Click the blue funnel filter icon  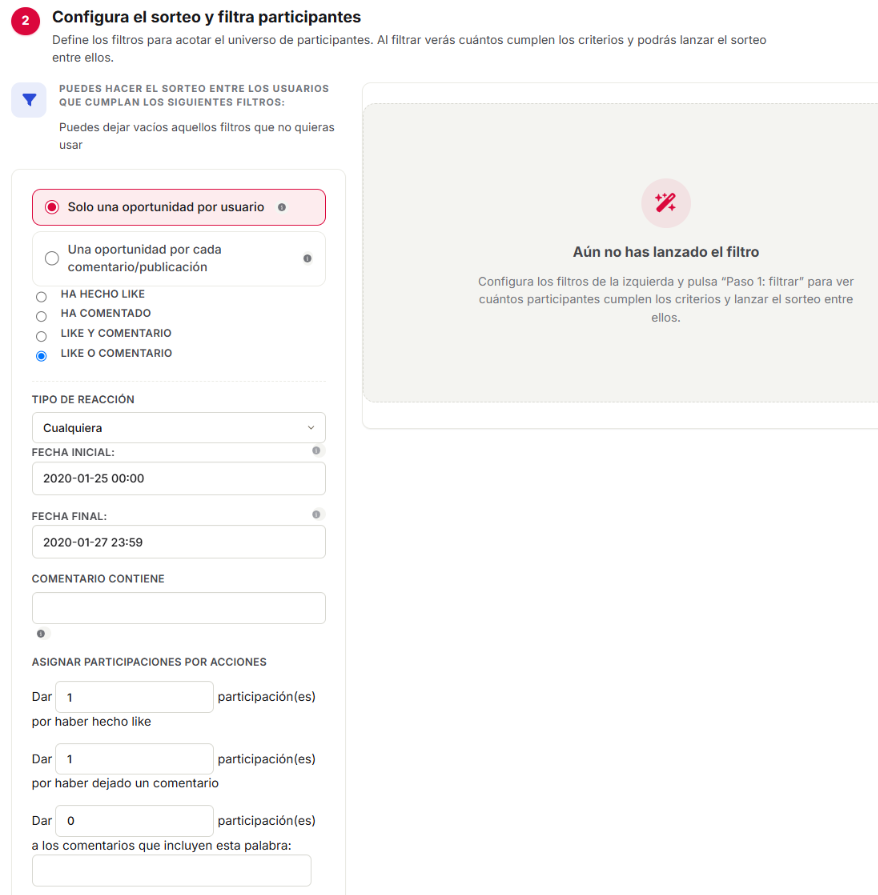point(29,100)
